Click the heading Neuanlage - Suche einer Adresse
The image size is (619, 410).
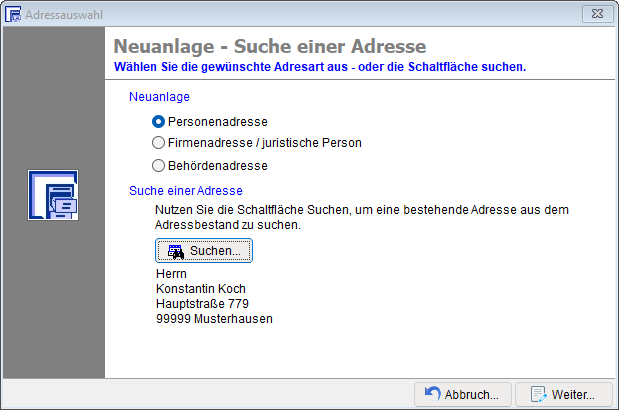point(270,47)
